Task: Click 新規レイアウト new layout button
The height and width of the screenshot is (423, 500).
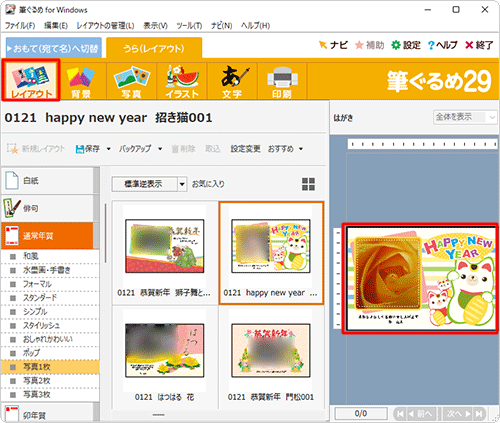Action: [36, 149]
